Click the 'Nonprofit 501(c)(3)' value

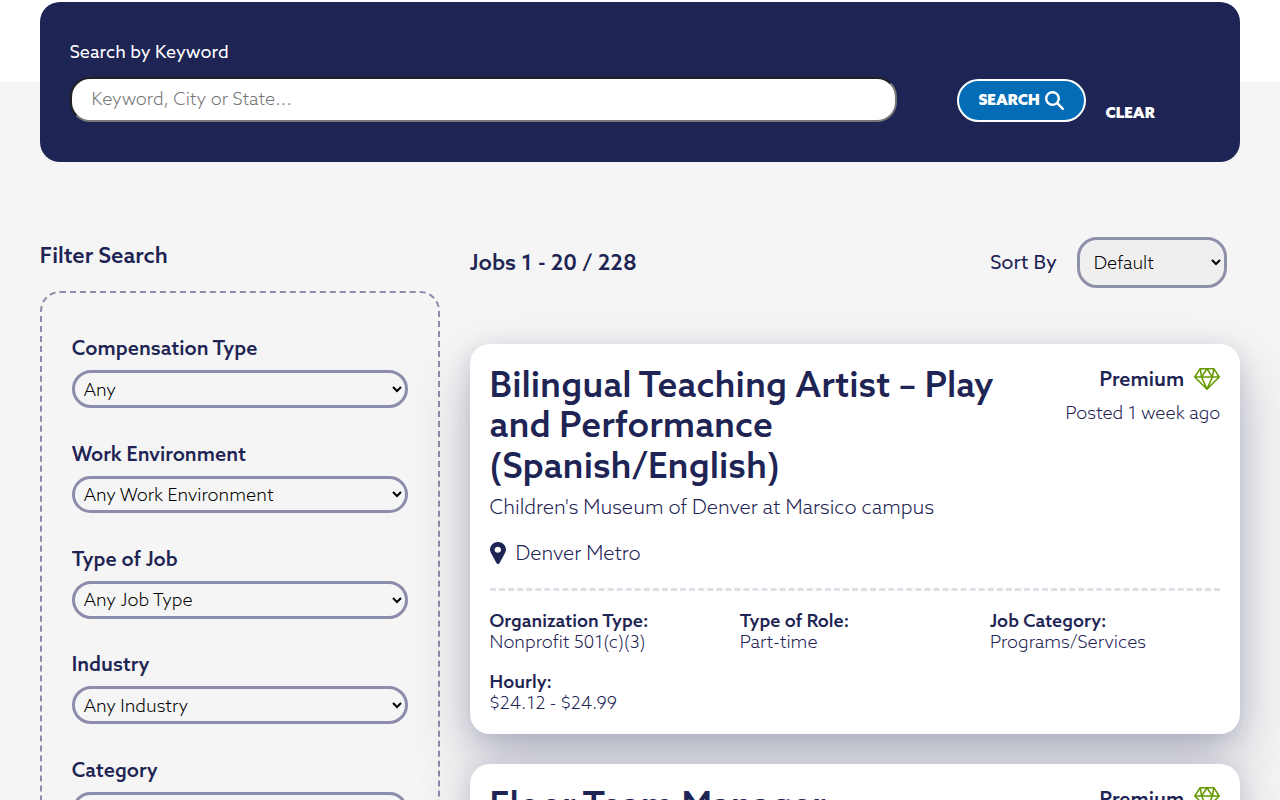[x=568, y=642]
